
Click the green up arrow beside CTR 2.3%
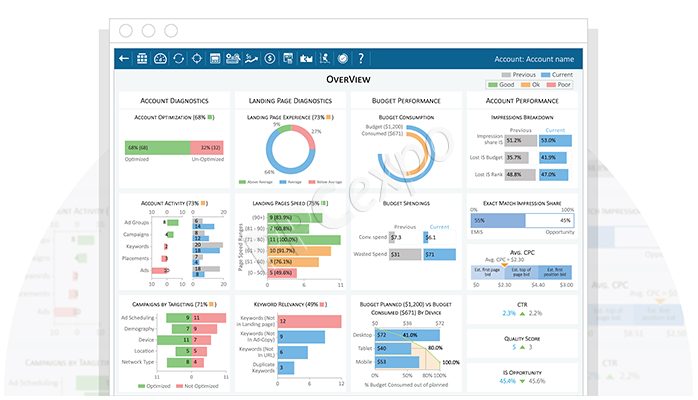coord(523,314)
